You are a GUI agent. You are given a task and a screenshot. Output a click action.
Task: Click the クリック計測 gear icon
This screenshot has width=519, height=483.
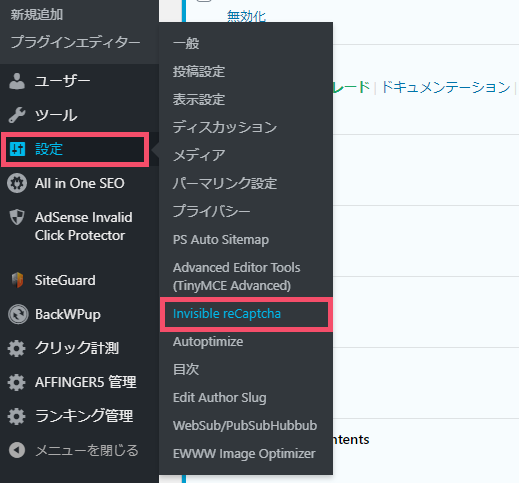coord(17,348)
